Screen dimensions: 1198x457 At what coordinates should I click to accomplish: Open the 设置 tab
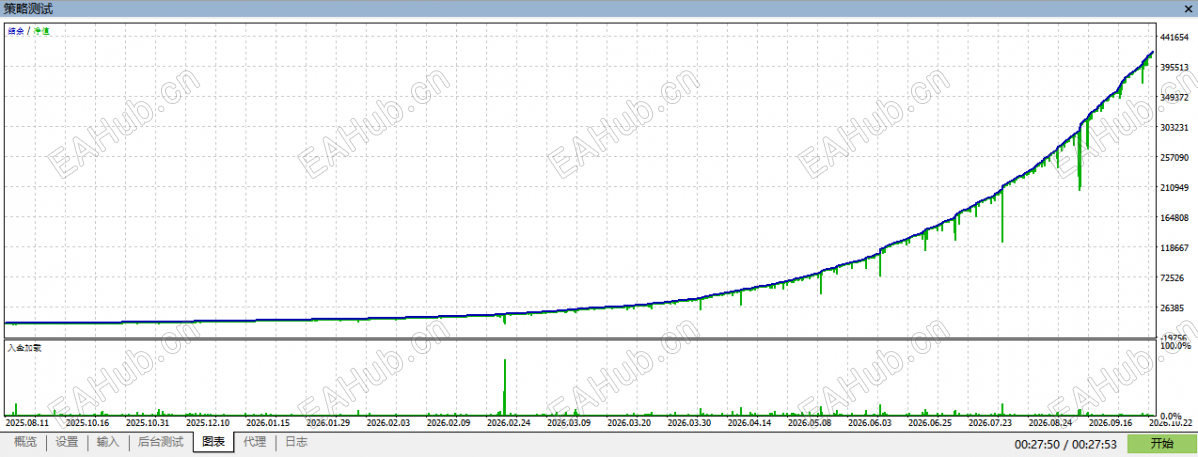pos(67,442)
